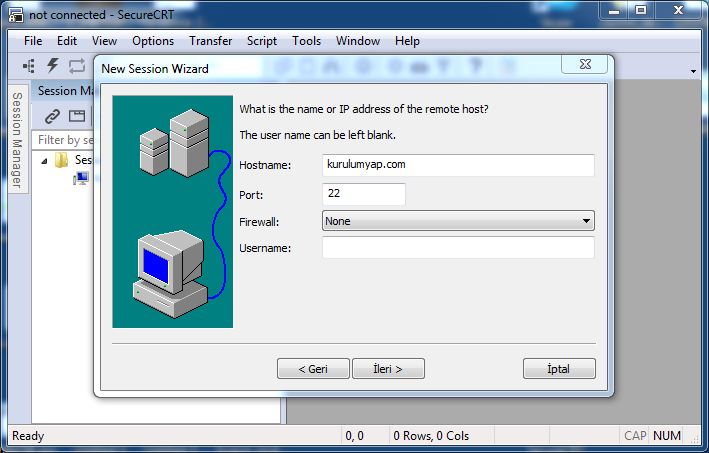The height and width of the screenshot is (453, 709).
Task: Click the '0, 0' cursor position status
Action: (x=354, y=436)
